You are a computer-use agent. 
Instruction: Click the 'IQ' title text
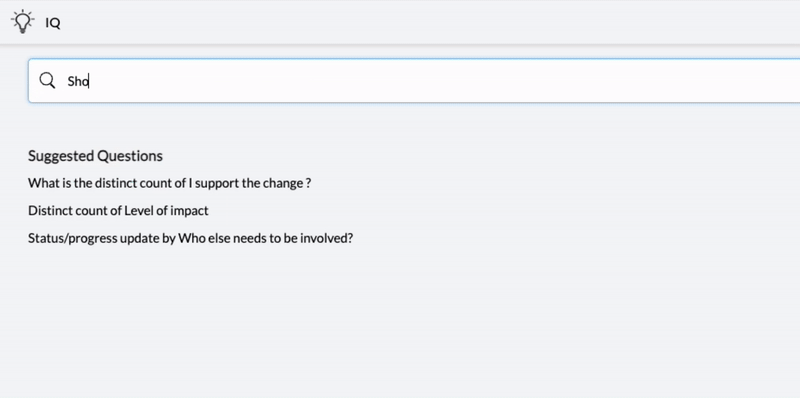coord(53,23)
